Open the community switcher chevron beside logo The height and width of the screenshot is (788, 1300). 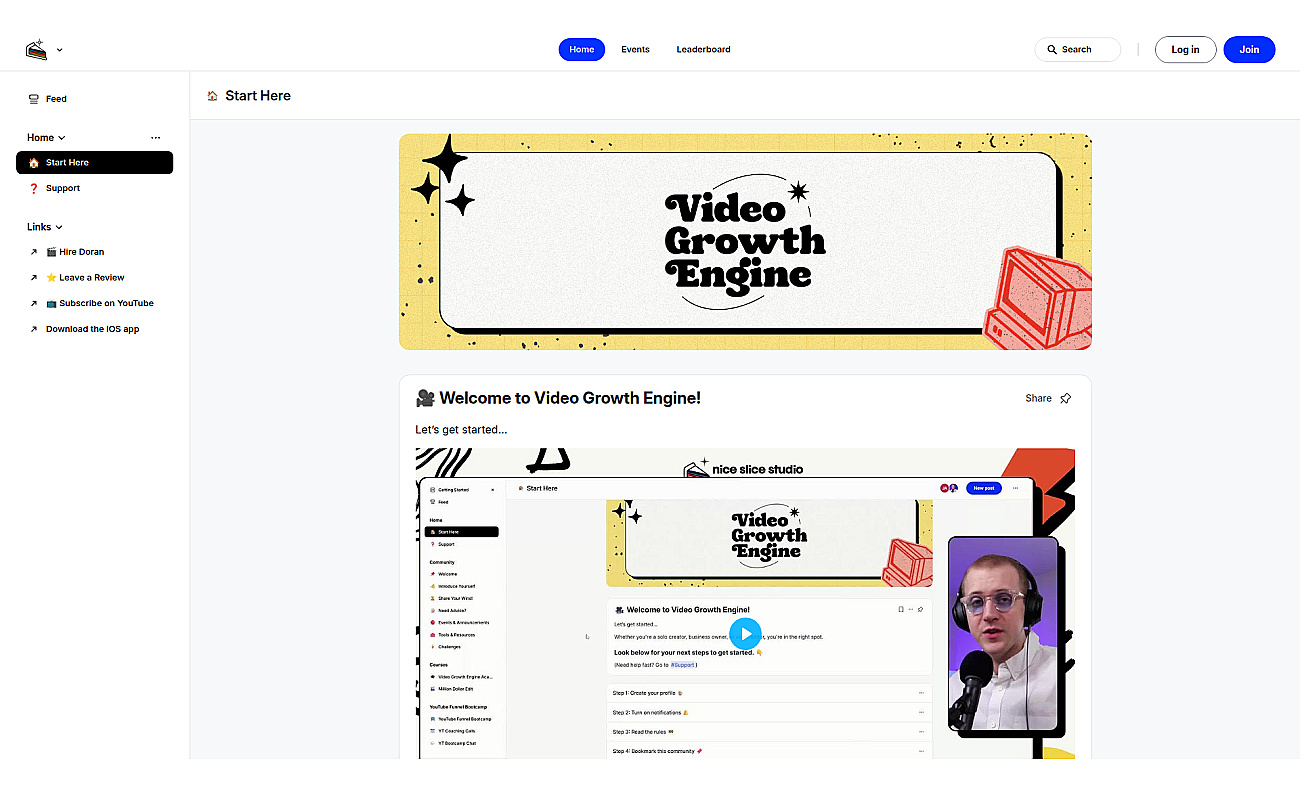60,50
